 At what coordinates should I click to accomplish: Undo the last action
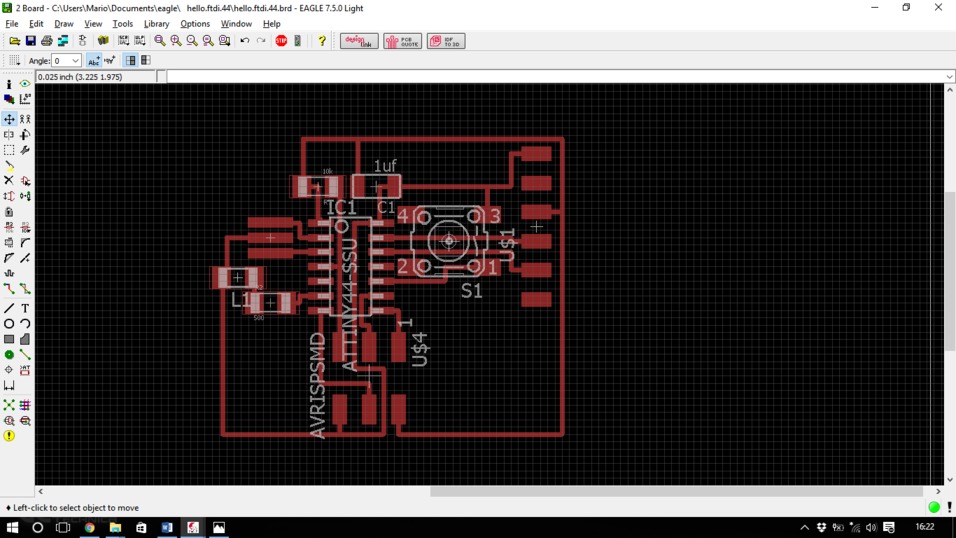pyautogui.click(x=244, y=41)
